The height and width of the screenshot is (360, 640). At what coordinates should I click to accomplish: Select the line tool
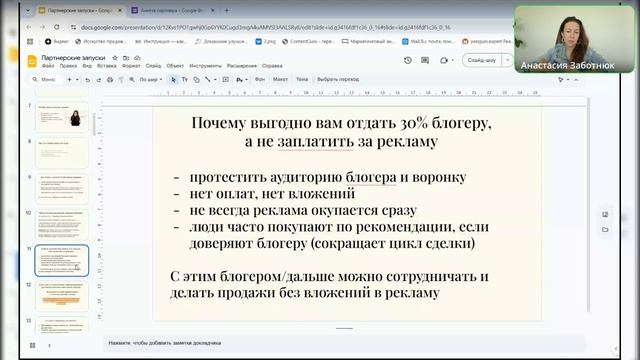(208, 80)
